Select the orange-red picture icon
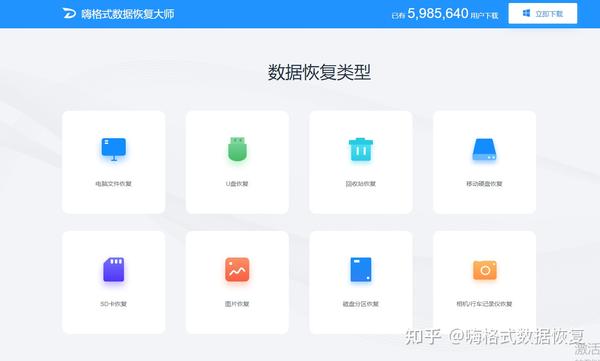The height and width of the screenshot is (361, 600). pos(237,269)
